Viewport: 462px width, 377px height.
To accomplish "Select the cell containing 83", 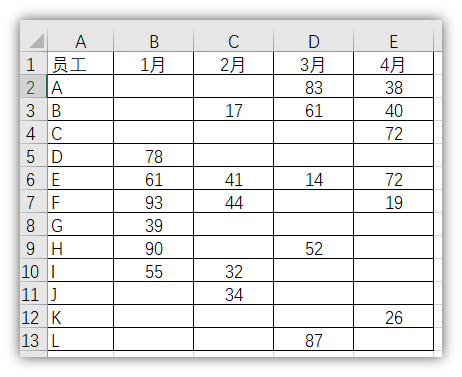I will [314, 86].
